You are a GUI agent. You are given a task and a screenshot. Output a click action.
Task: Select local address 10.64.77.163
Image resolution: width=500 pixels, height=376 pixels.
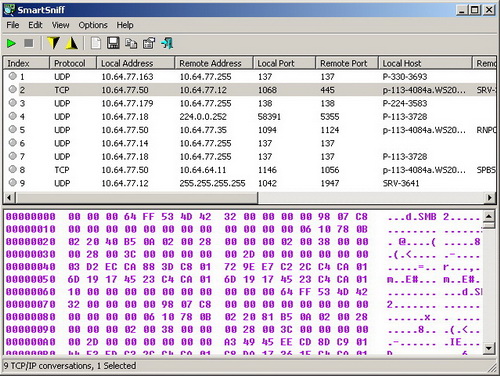pos(127,77)
